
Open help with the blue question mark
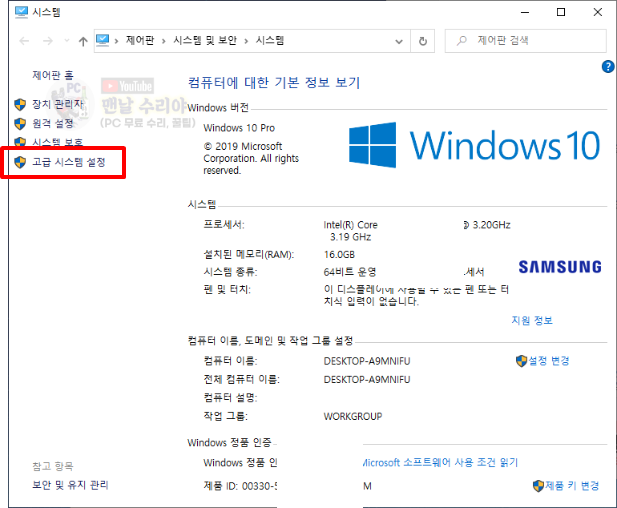tap(608, 67)
